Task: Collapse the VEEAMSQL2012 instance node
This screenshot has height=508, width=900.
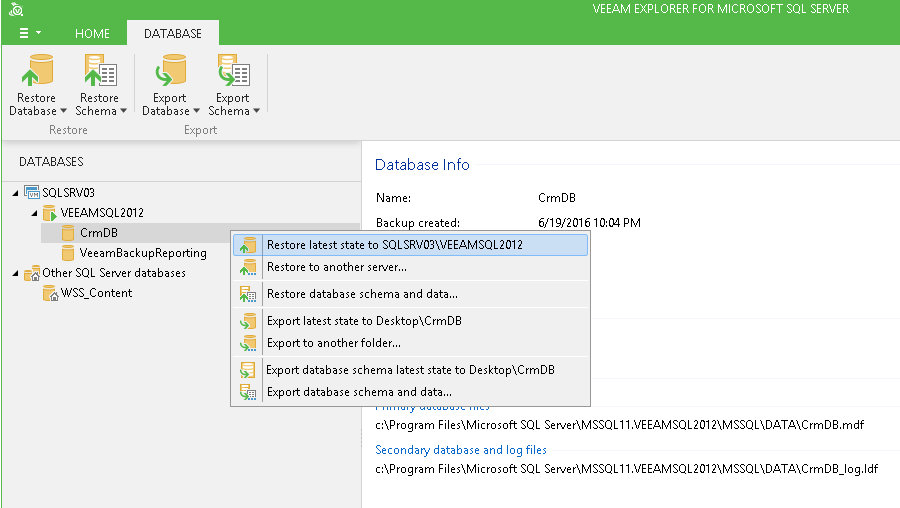Action: click(34, 213)
